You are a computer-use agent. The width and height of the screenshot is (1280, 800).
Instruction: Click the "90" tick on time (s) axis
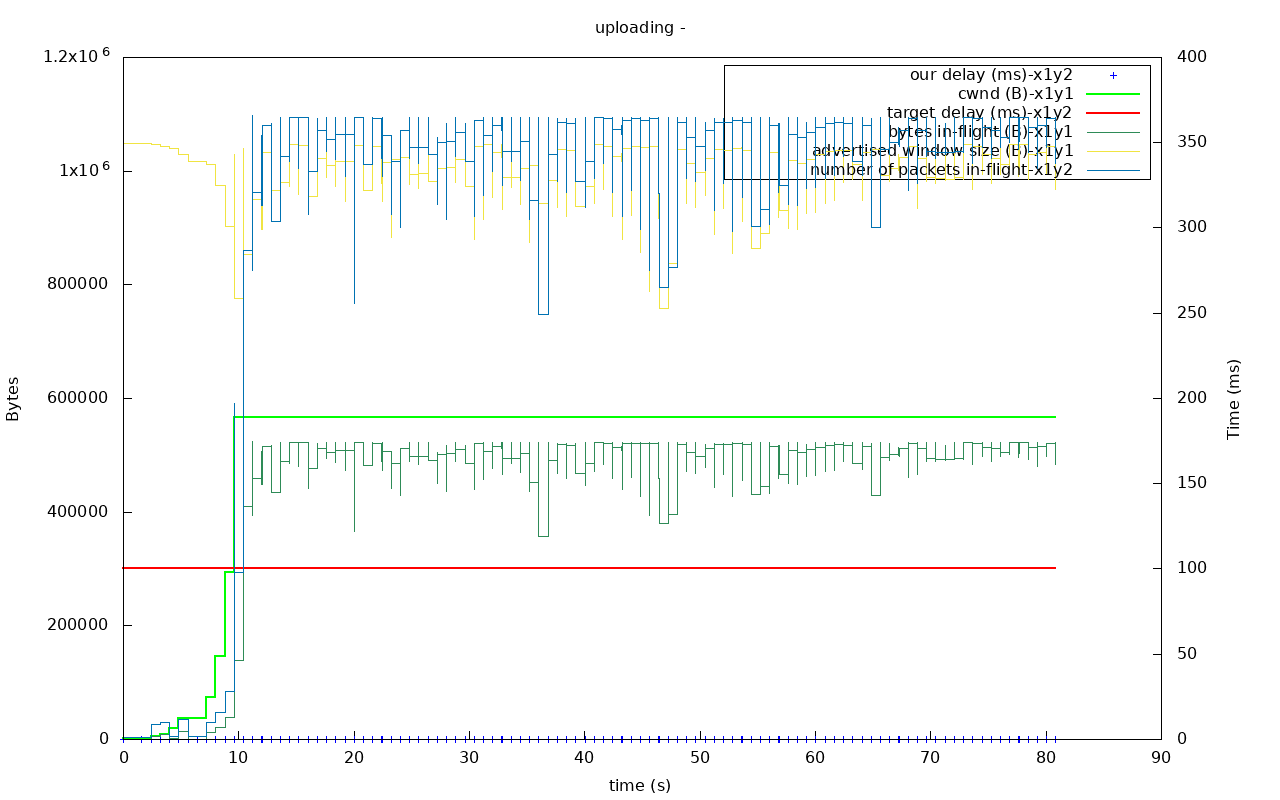[x=1162, y=758]
